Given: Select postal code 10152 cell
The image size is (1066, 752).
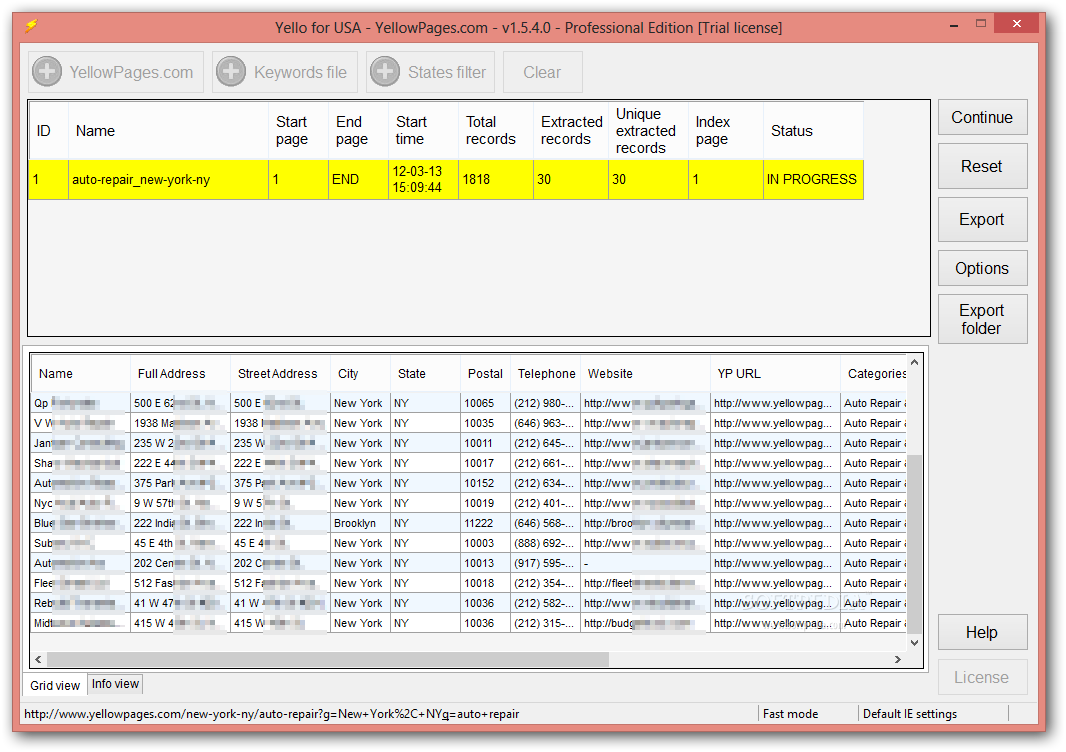Looking at the screenshot, I should tap(485, 483).
